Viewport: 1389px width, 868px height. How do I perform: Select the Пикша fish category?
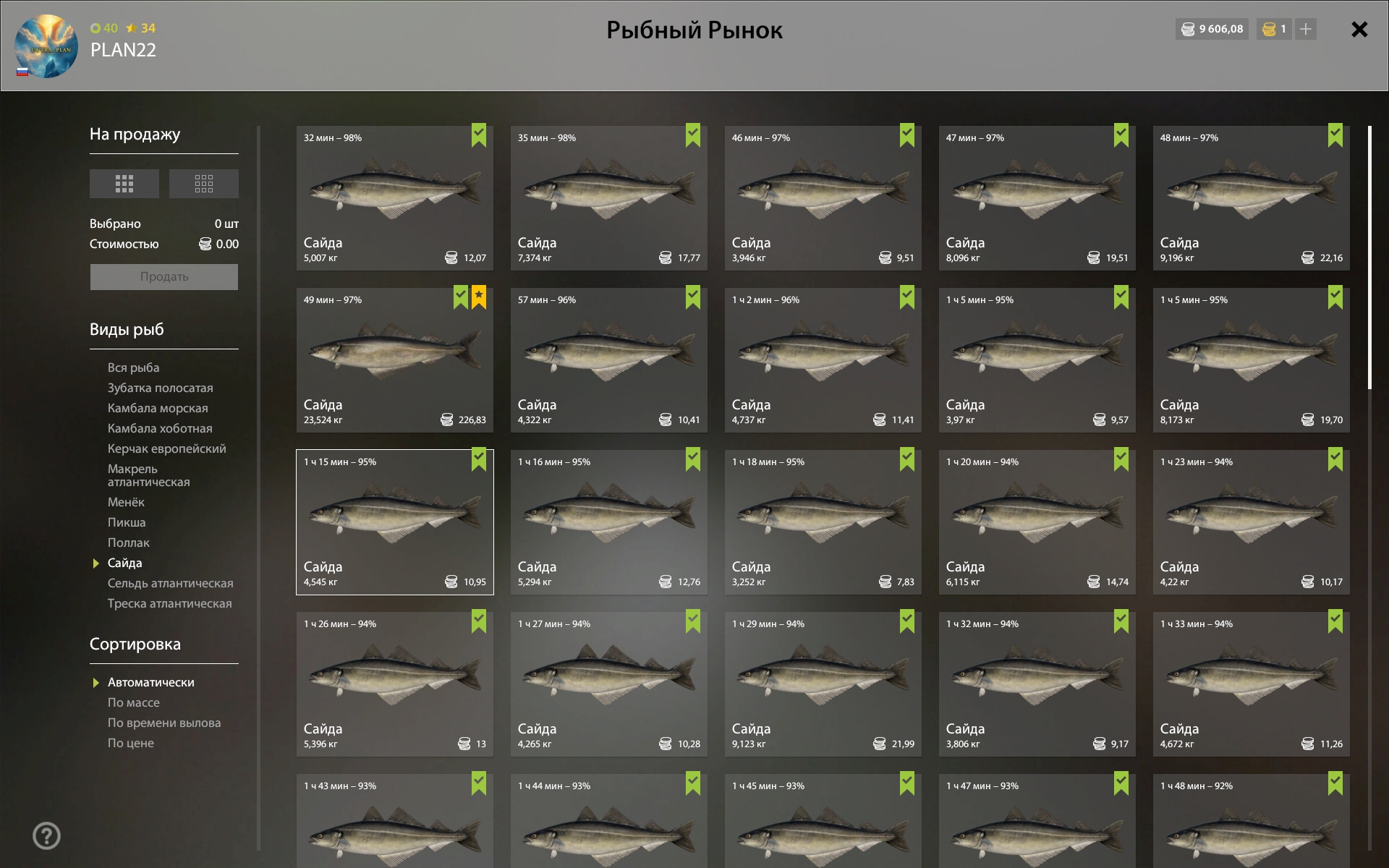point(127,522)
